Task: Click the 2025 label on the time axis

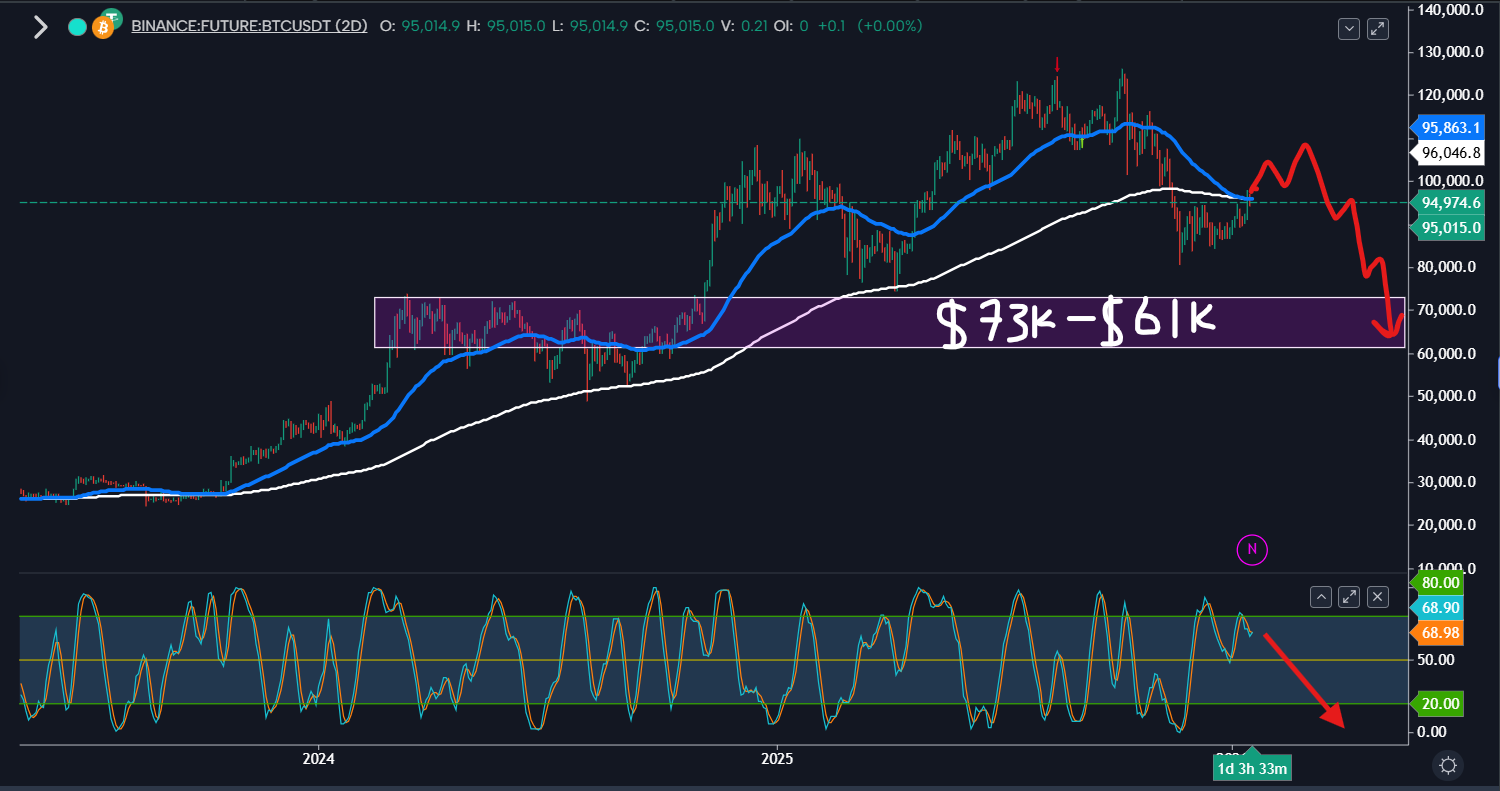Action: tap(776, 761)
